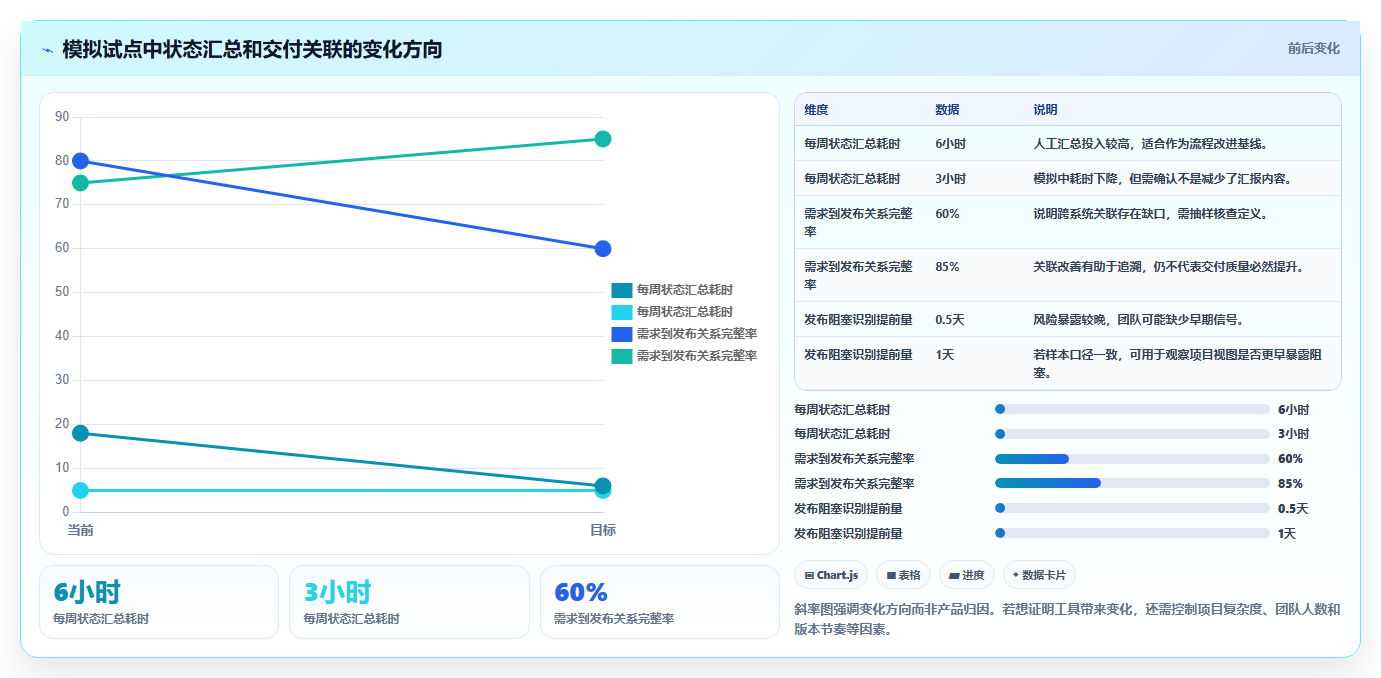Image resolution: width=1381 pixels, height=678 pixels.
Task: Open the 6小时 每周状态汇总耗时 summary card
Action: coord(159,602)
